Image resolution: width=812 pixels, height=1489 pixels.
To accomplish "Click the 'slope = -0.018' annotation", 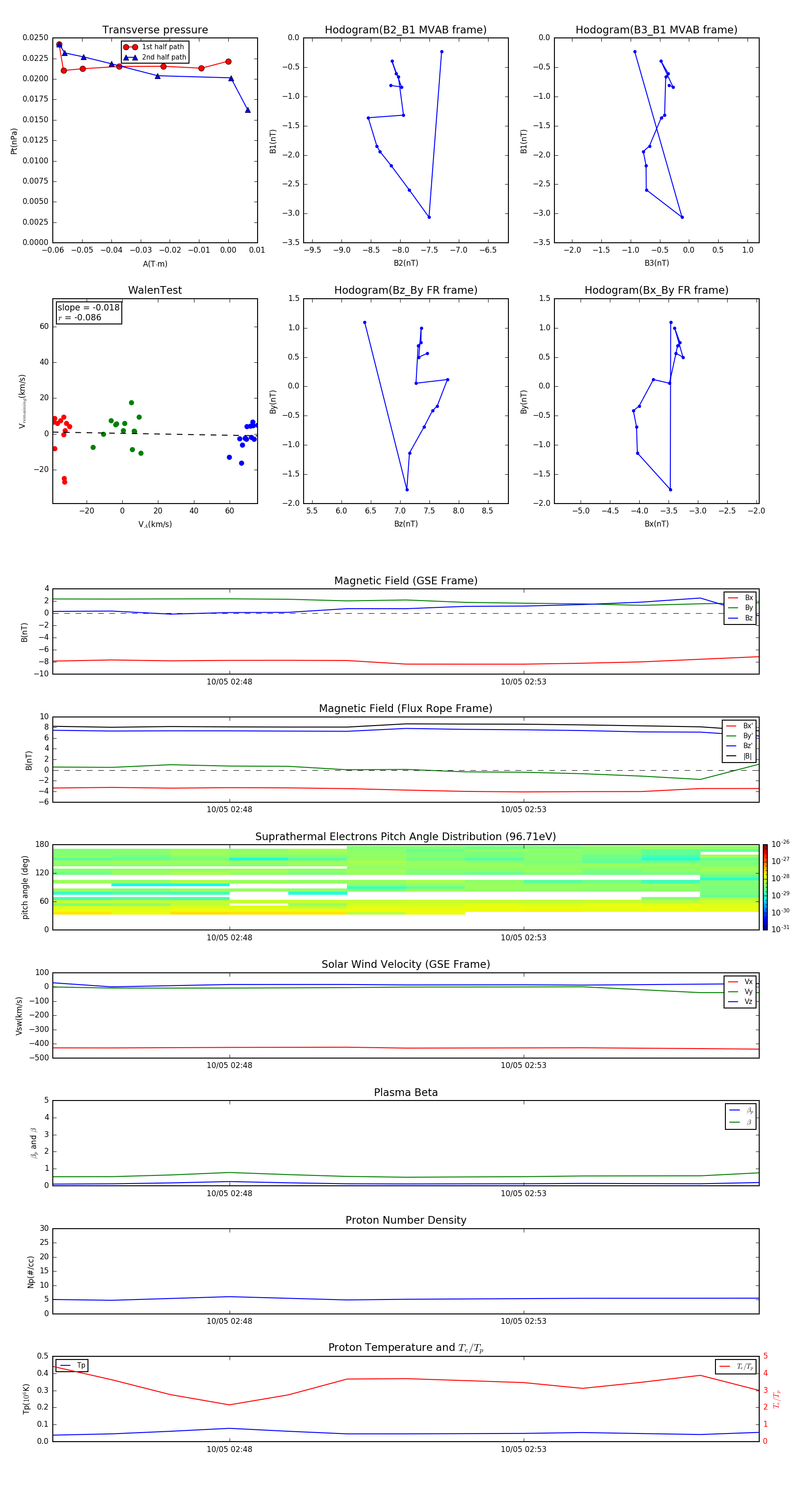I will coord(88,308).
